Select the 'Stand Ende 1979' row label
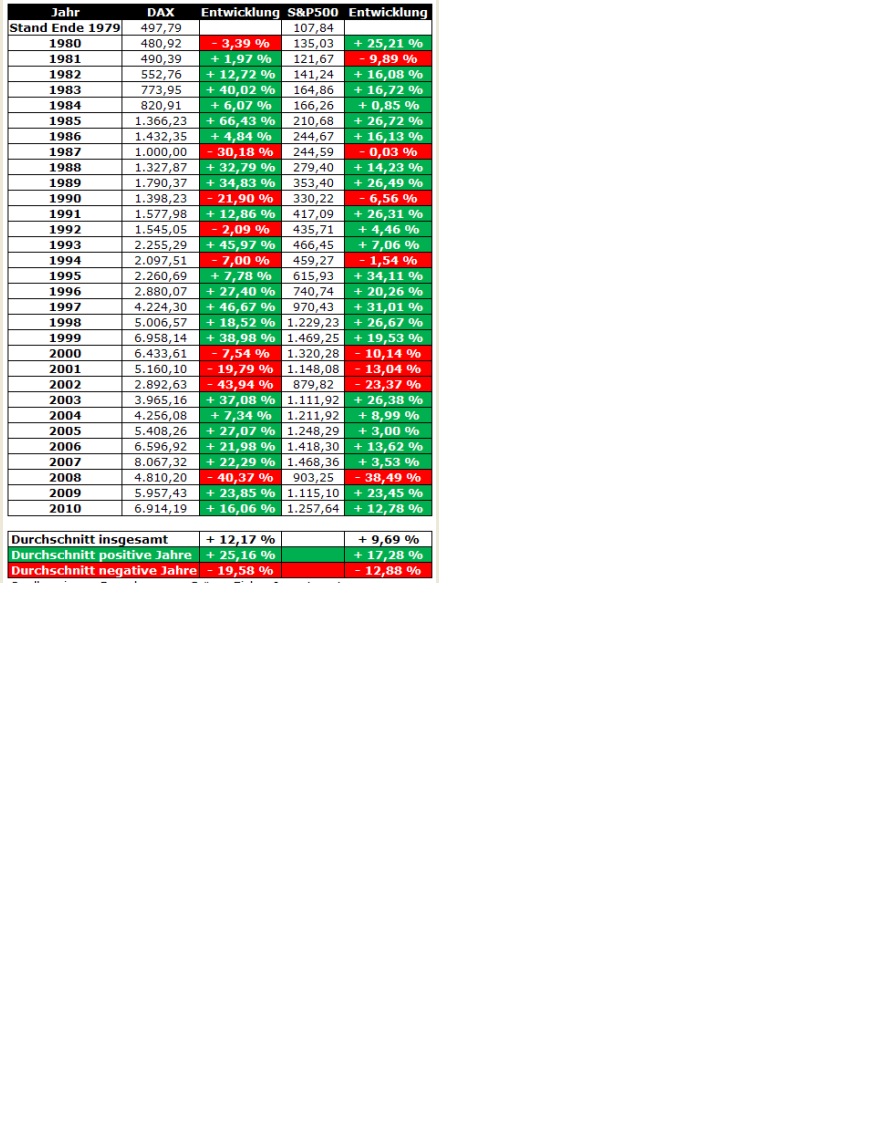The image size is (890, 1126). (65, 27)
